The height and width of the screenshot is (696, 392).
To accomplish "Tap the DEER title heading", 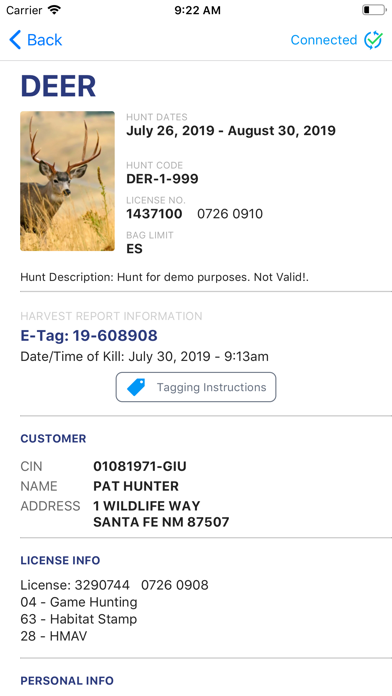I will tap(58, 86).
